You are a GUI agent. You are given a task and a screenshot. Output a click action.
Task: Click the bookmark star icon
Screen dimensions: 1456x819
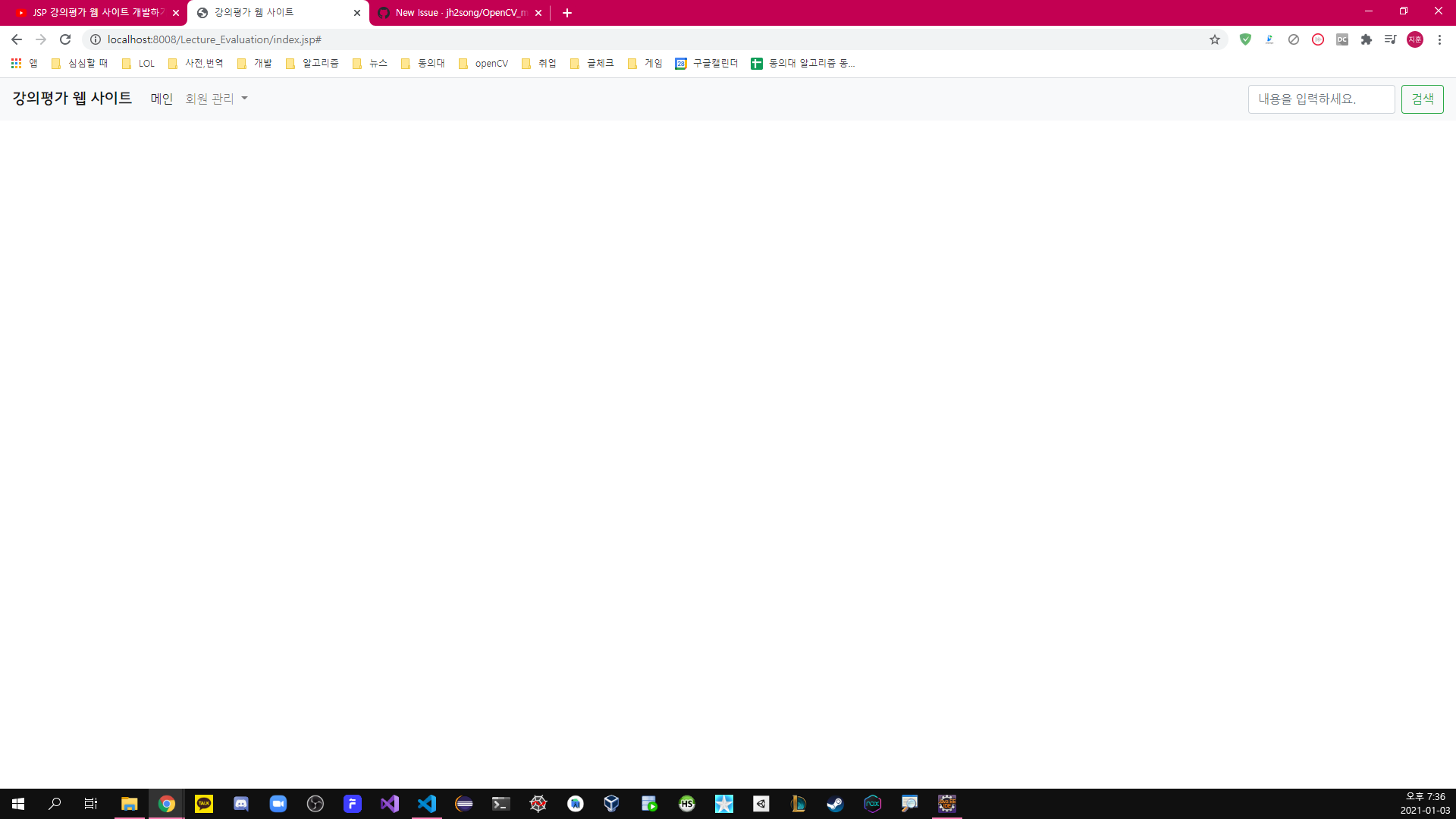tap(1215, 39)
